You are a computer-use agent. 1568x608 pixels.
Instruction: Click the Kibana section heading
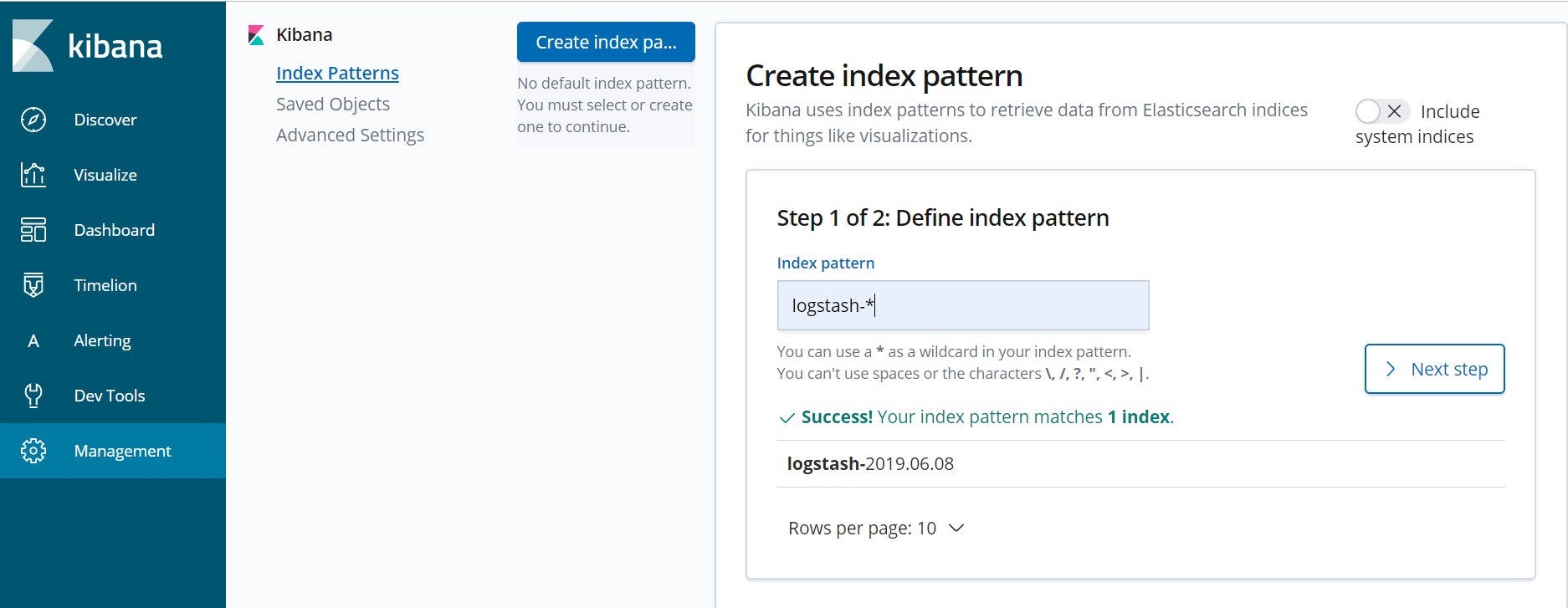pyautogui.click(x=305, y=35)
